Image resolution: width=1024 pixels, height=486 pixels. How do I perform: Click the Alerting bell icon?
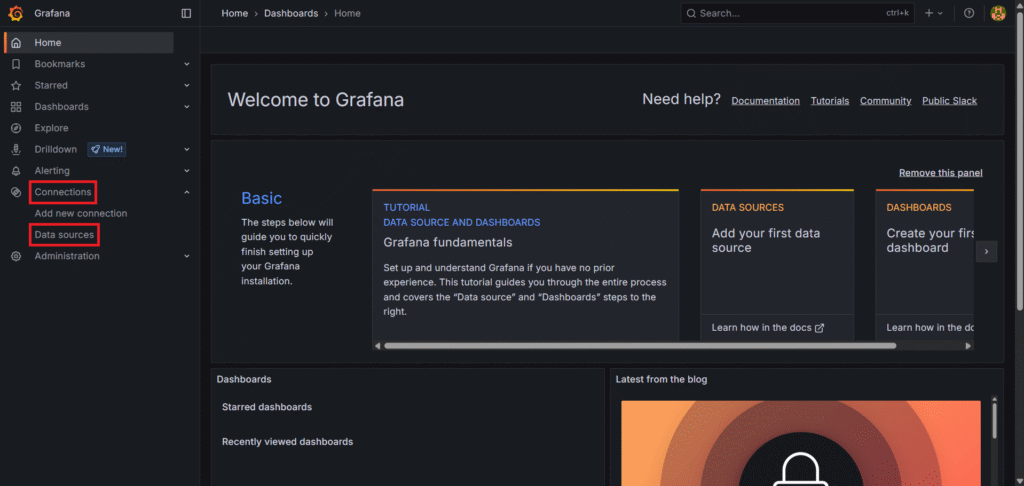tap(16, 170)
